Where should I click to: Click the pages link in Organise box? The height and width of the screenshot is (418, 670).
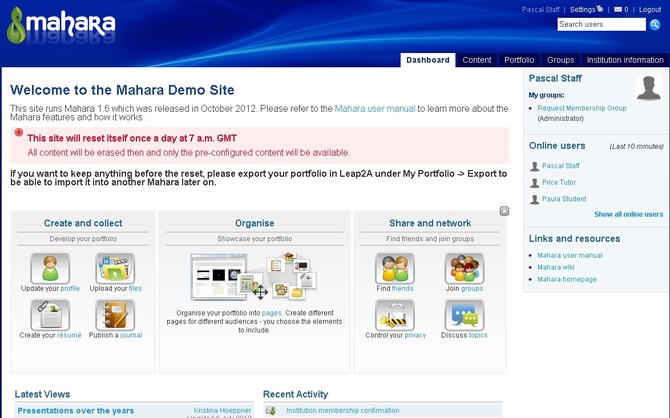(x=271, y=313)
